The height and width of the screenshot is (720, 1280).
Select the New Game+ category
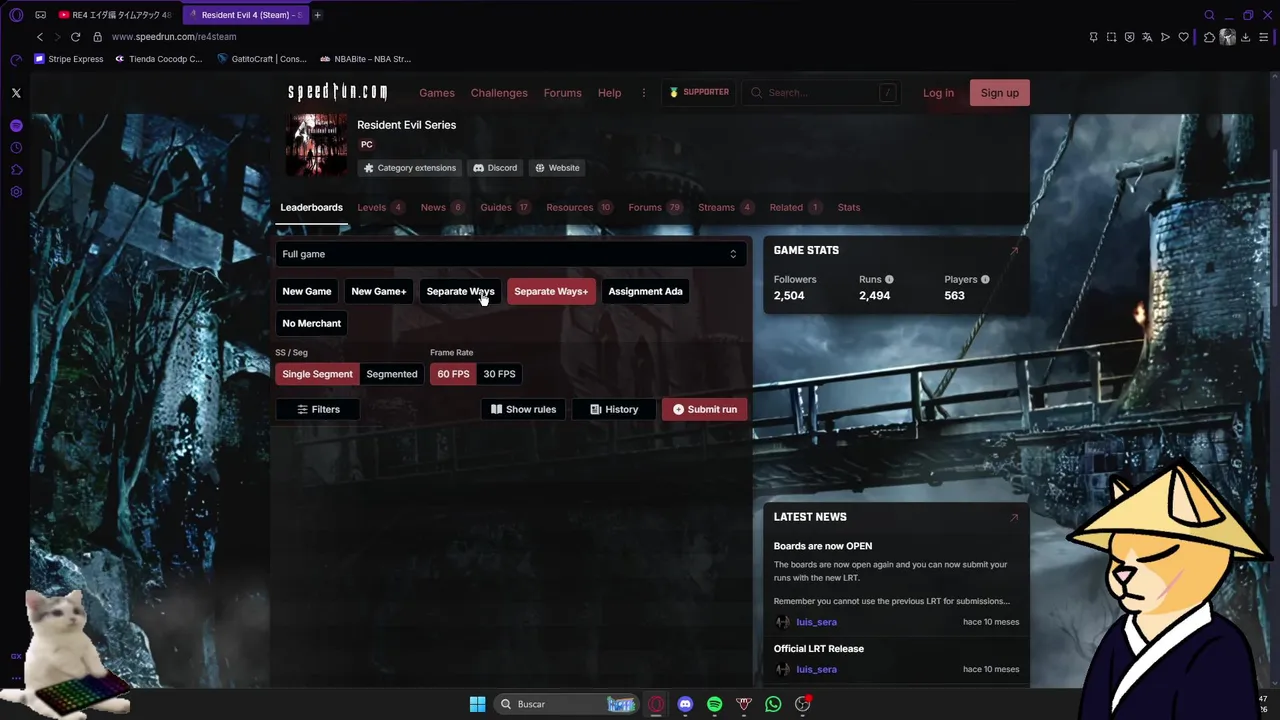[379, 291]
